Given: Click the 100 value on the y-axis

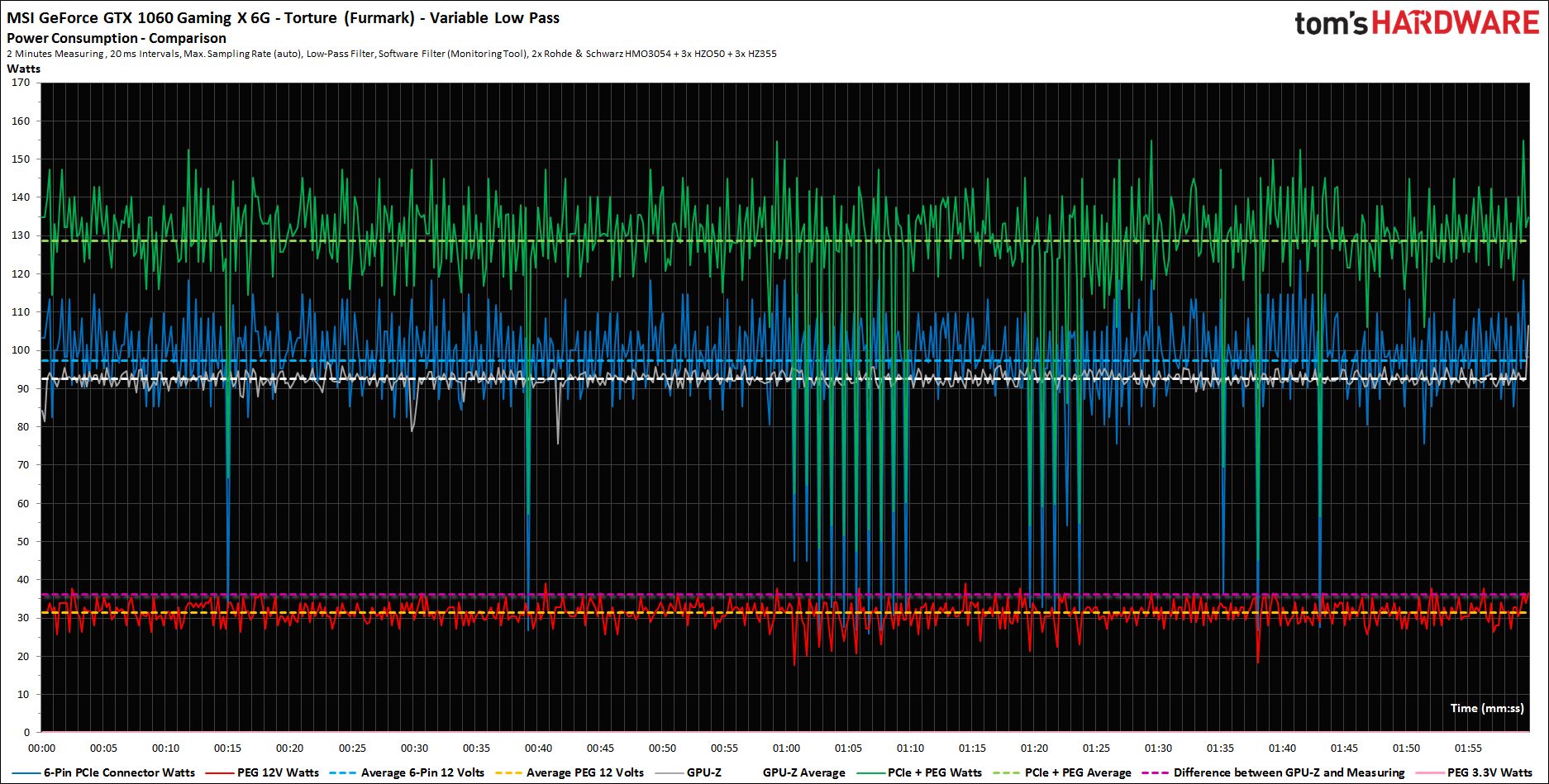Looking at the screenshot, I should pos(21,350).
